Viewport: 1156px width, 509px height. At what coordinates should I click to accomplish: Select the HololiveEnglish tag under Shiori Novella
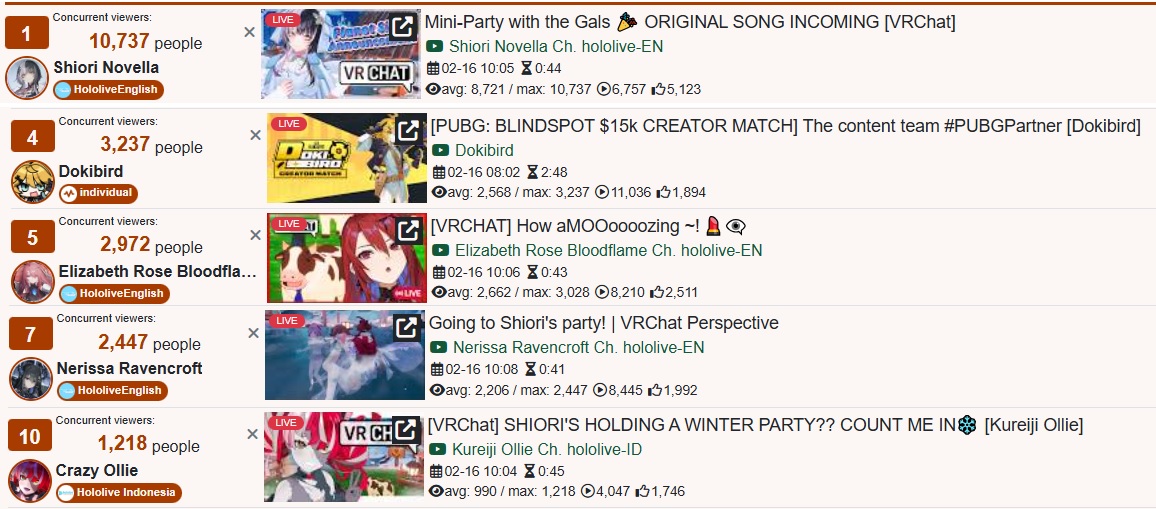pyautogui.click(x=109, y=90)
